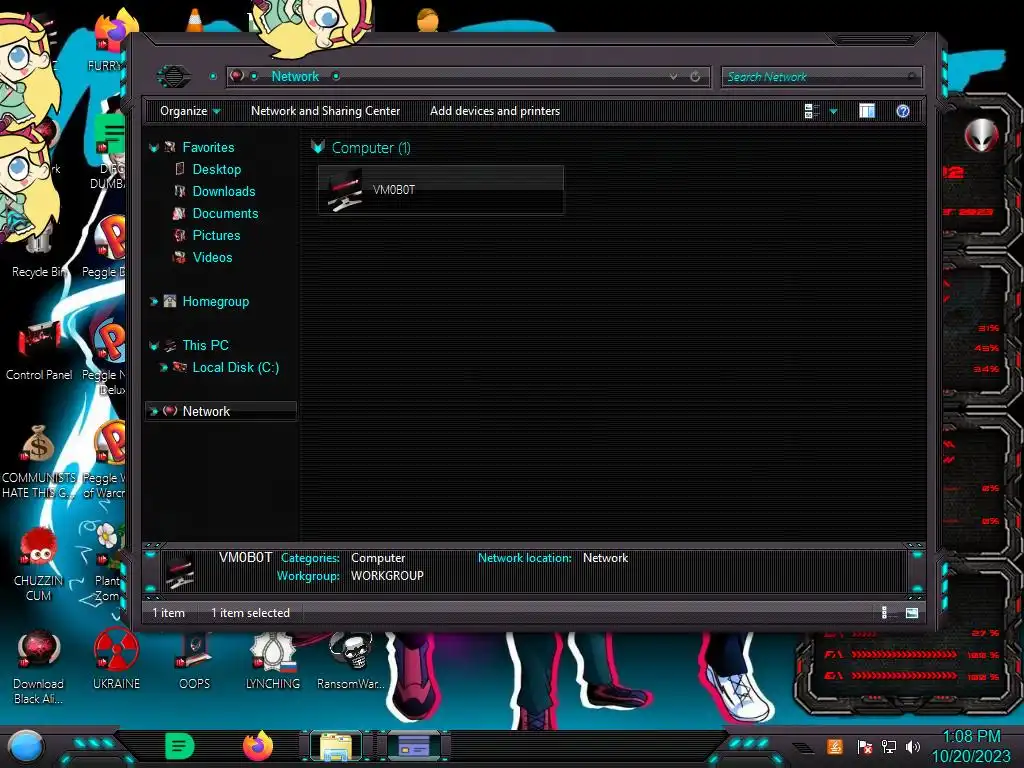This screenshot has height=768, width=1024.
Task: Click the Desktop folder icon in Favorites
Action: click(180, 169)
